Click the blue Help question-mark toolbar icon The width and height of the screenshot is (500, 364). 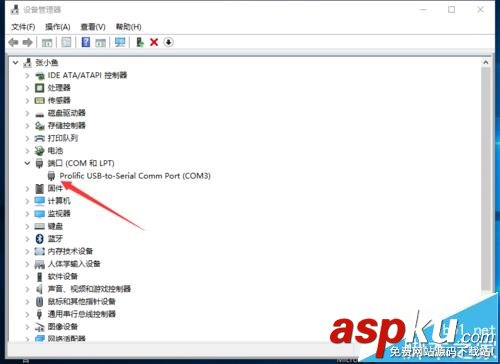(86, 42)
